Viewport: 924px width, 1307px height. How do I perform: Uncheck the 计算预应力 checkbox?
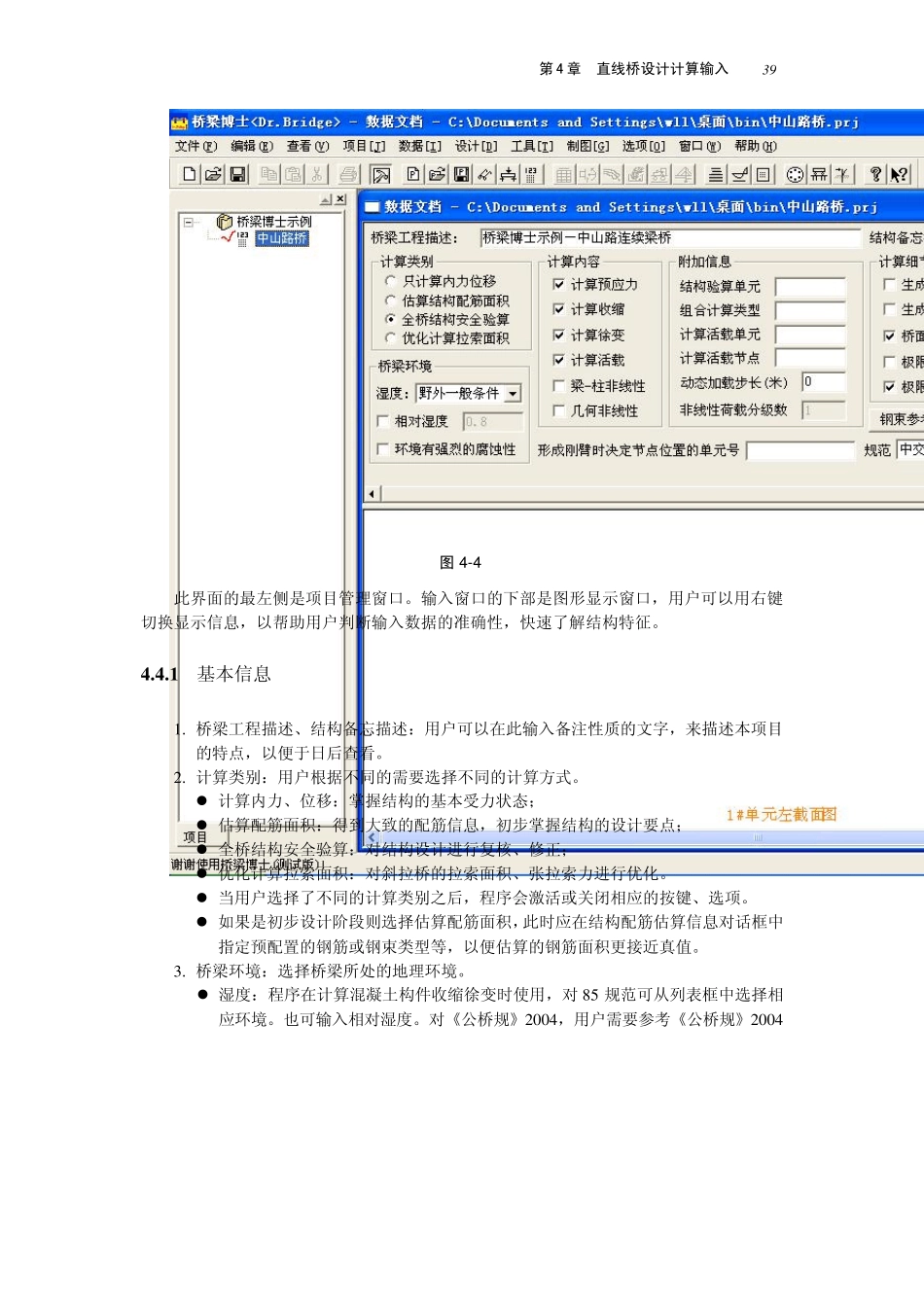558,284
